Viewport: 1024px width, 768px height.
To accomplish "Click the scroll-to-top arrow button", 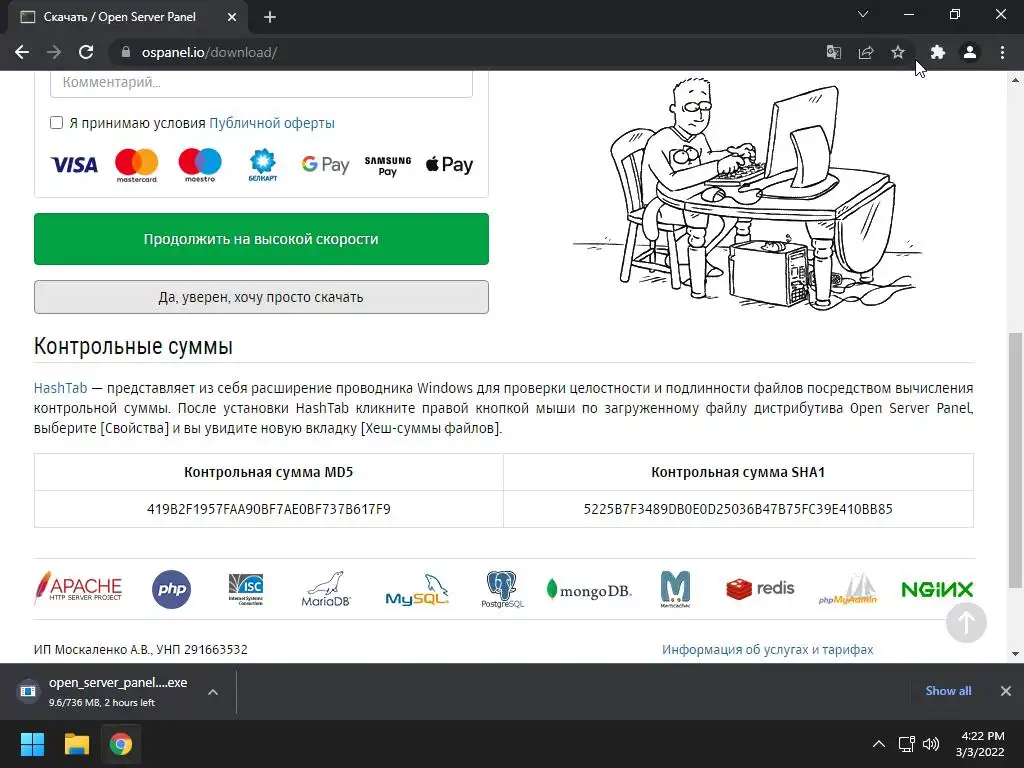I will 966,622.
